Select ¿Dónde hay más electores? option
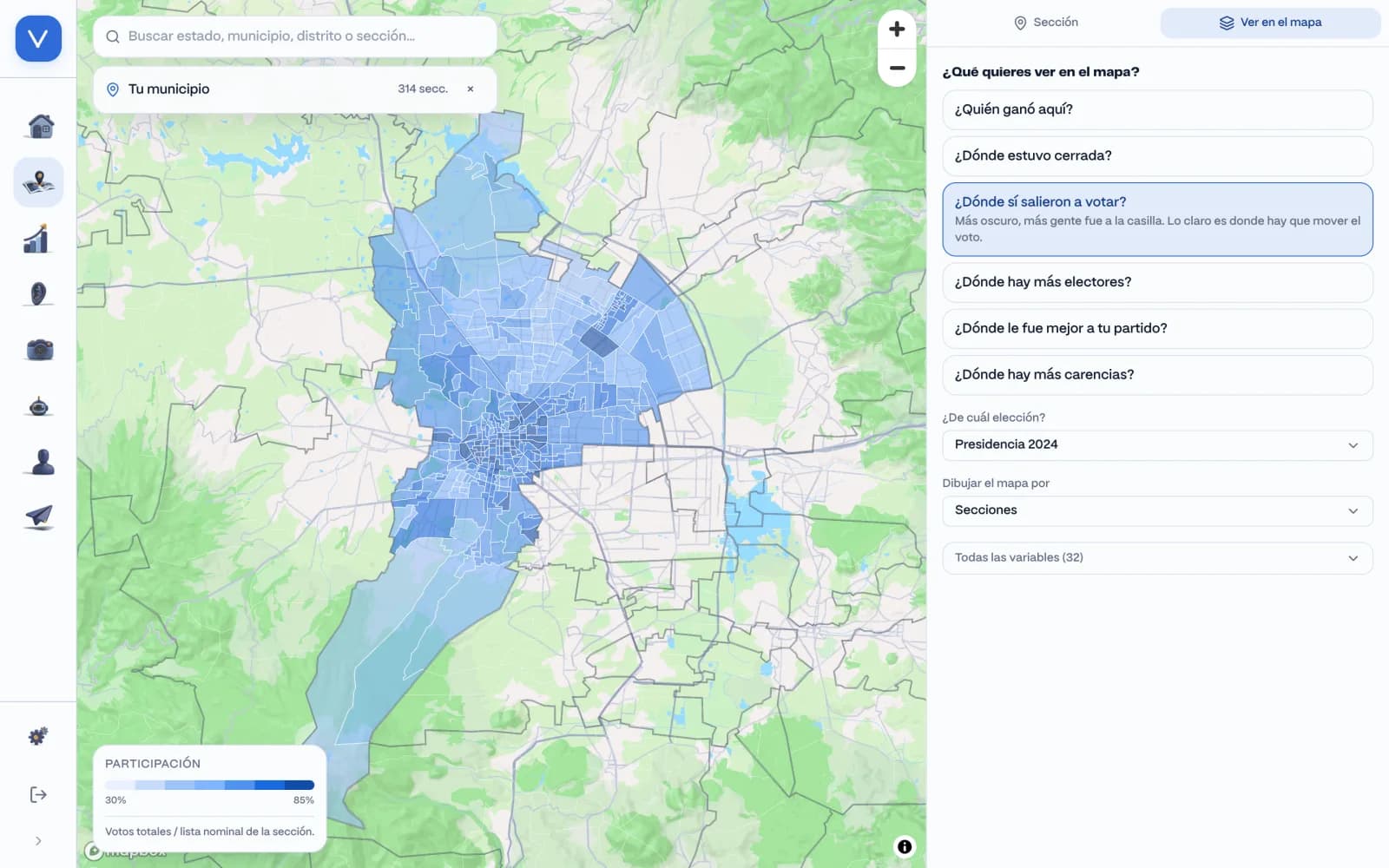1389x868 pixels. [x=1157, y=282]
